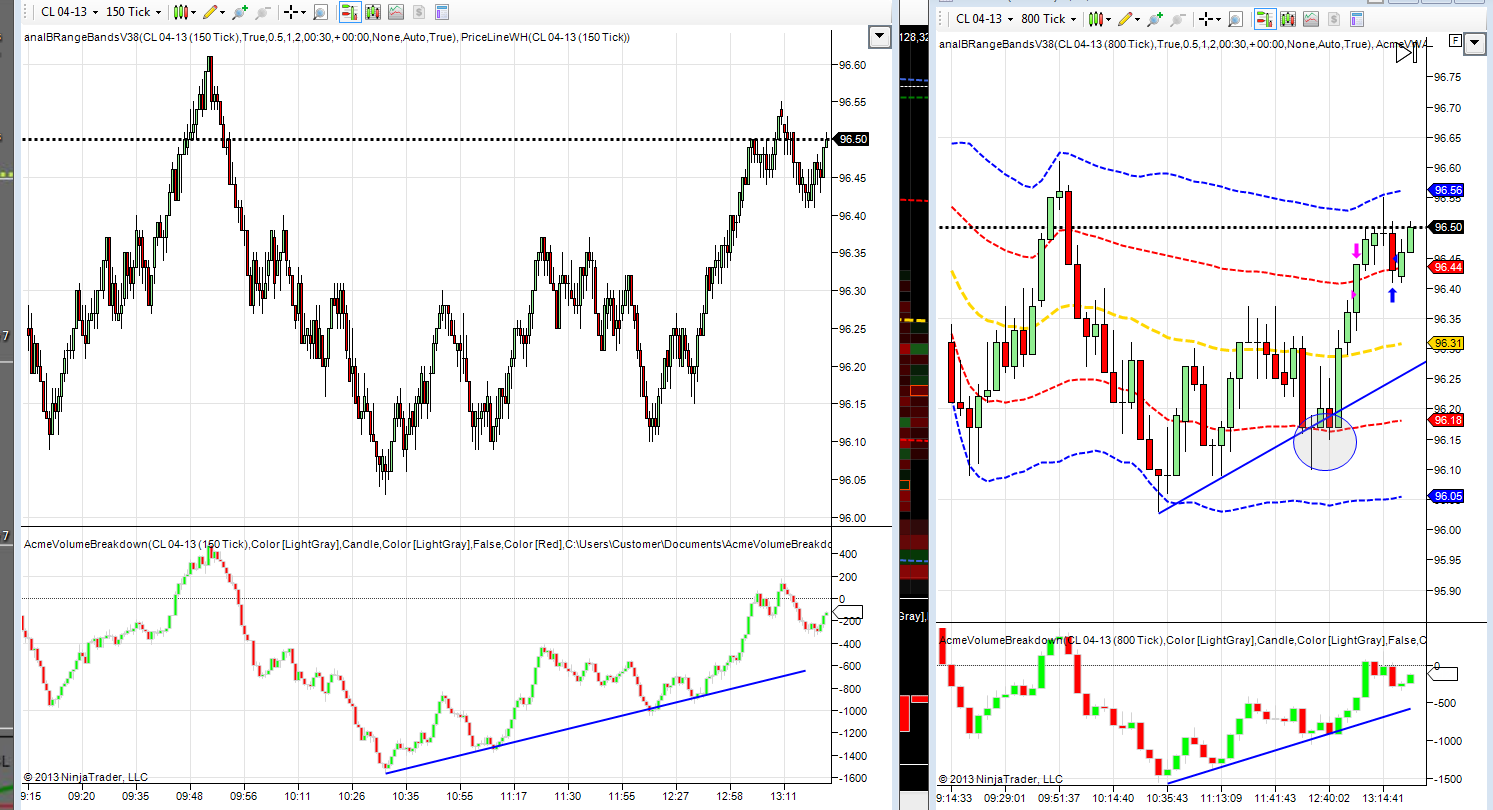The image size is (1493, 810).
Task: Click the blue 96.56 price marker
Action: [1448, 190]
